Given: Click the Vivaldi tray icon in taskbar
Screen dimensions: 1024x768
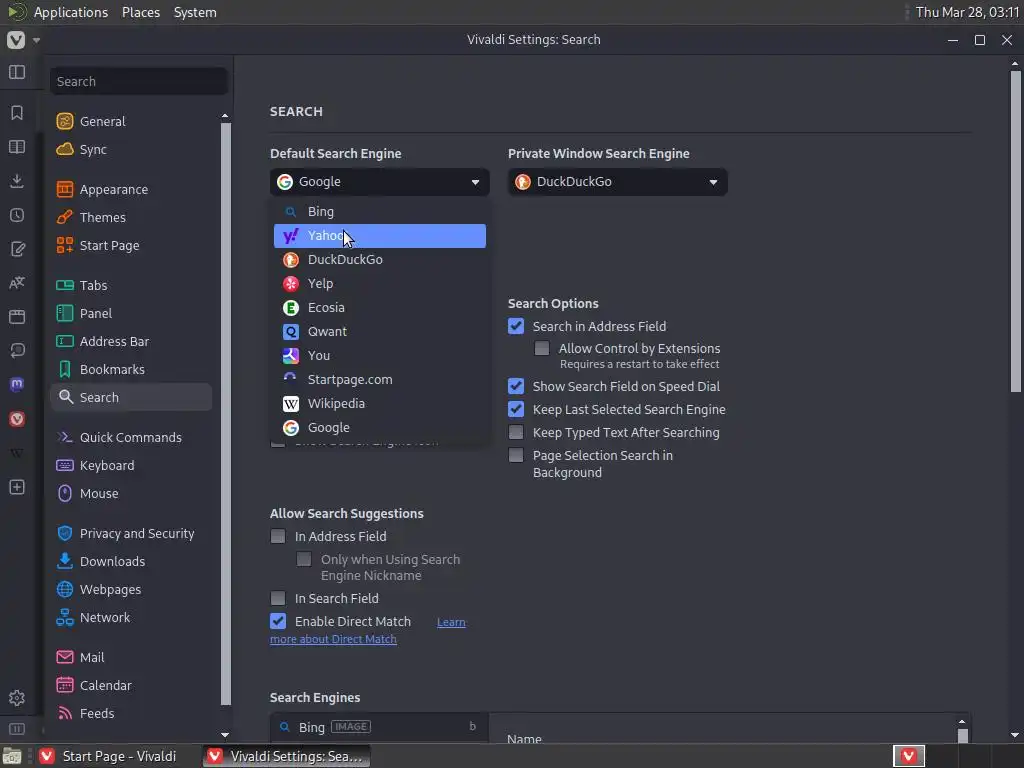Looking at the screenshot, I should [x=908, y=756].
